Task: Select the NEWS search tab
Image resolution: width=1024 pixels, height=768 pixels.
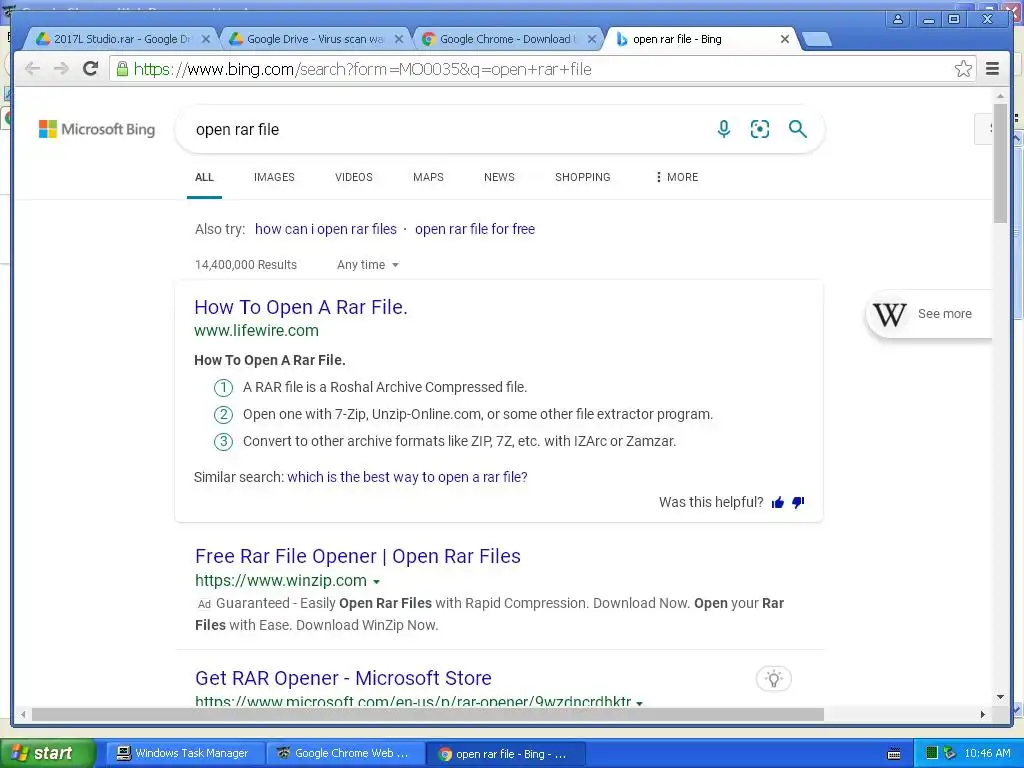Action: pos(500,177)
